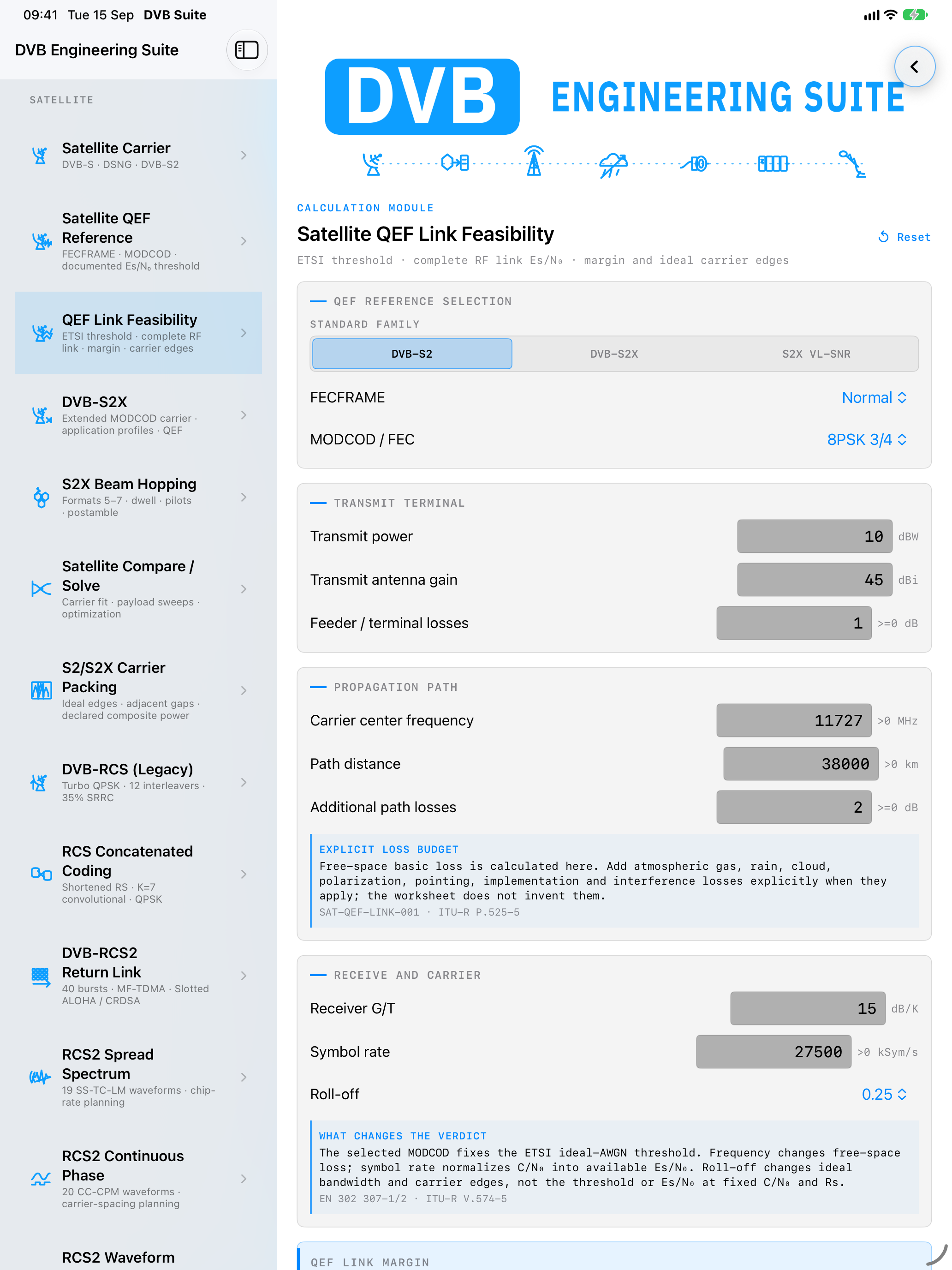
Task: Click the S2/S2X Carrier Packing icon
Action: click(x=41, y=690)
